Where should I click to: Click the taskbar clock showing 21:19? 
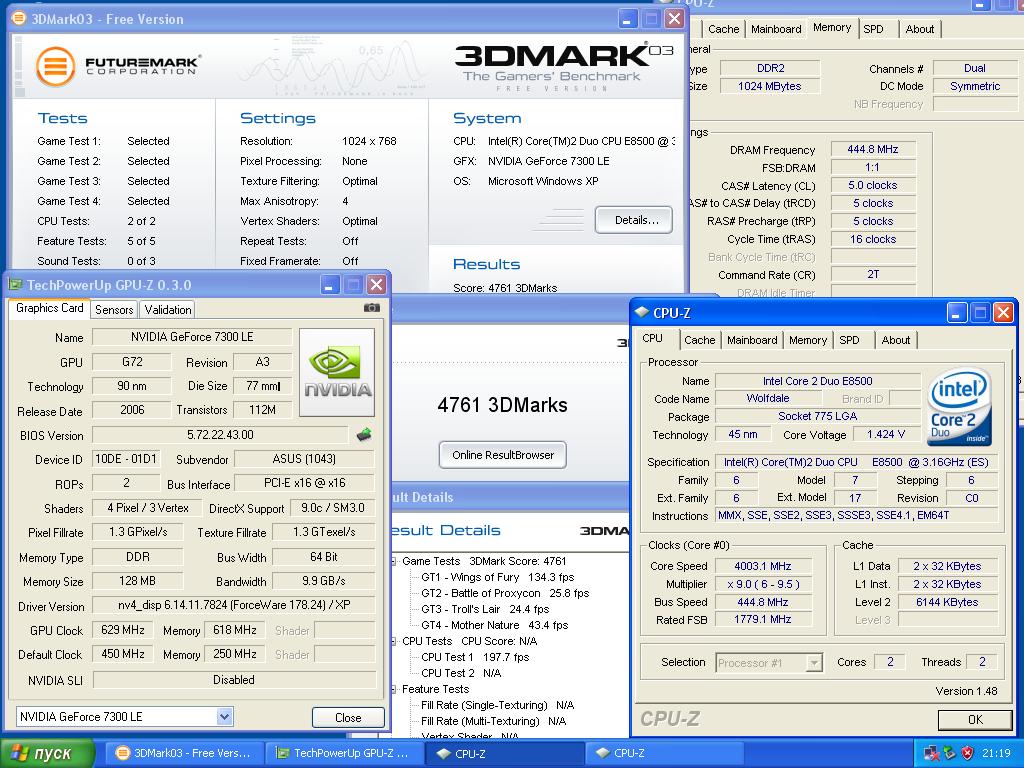996,753
